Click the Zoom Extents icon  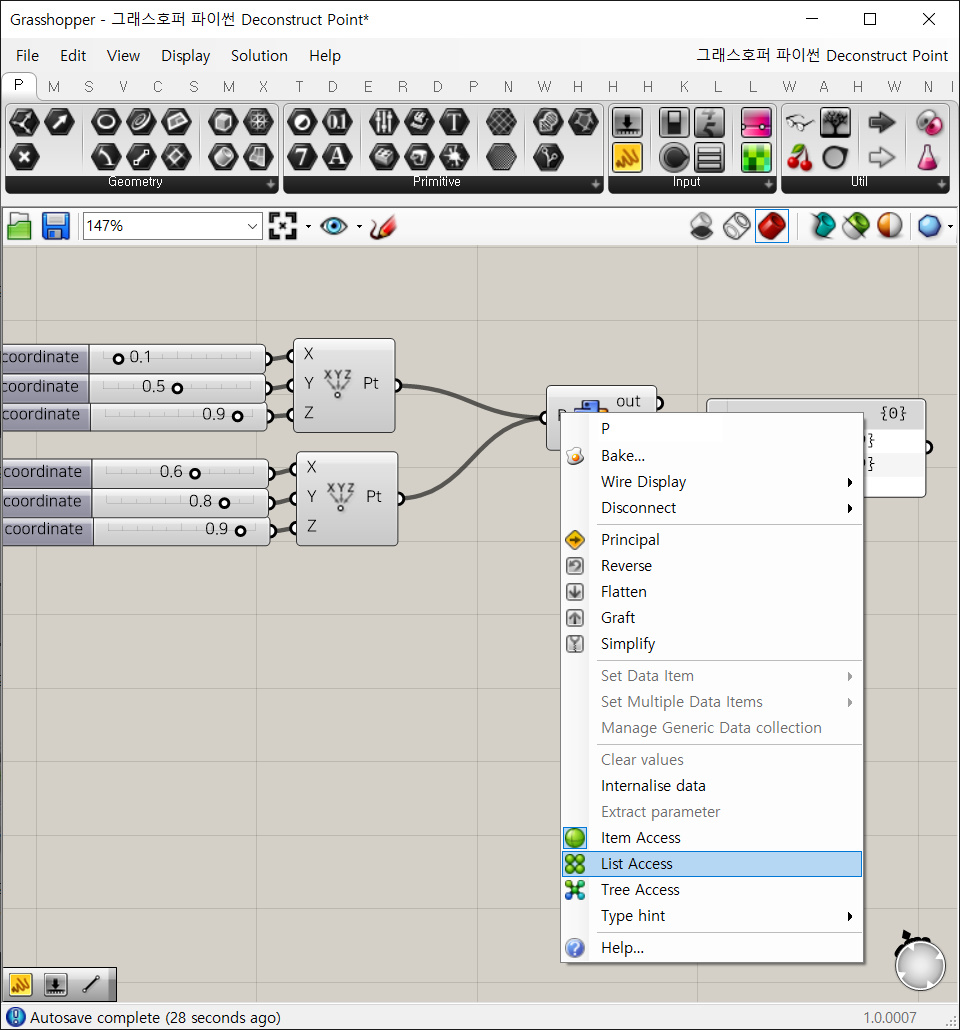point(283,227)
